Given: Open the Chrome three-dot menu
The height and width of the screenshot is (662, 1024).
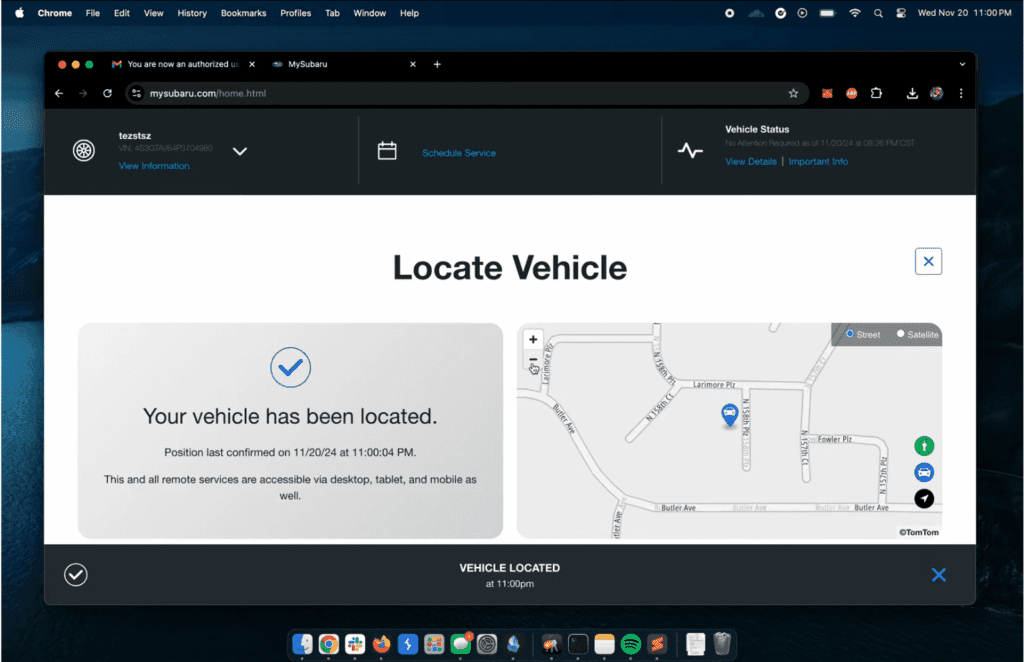Looking at the screenshot, I should (961, 93).
